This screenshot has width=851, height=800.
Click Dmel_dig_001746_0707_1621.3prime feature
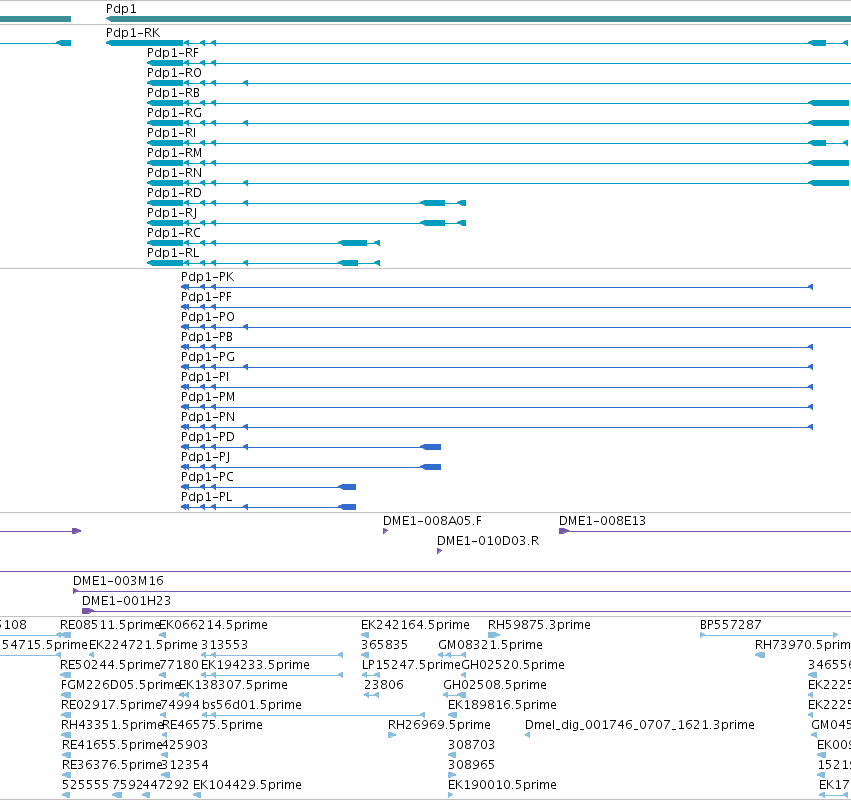click(640, 726)
